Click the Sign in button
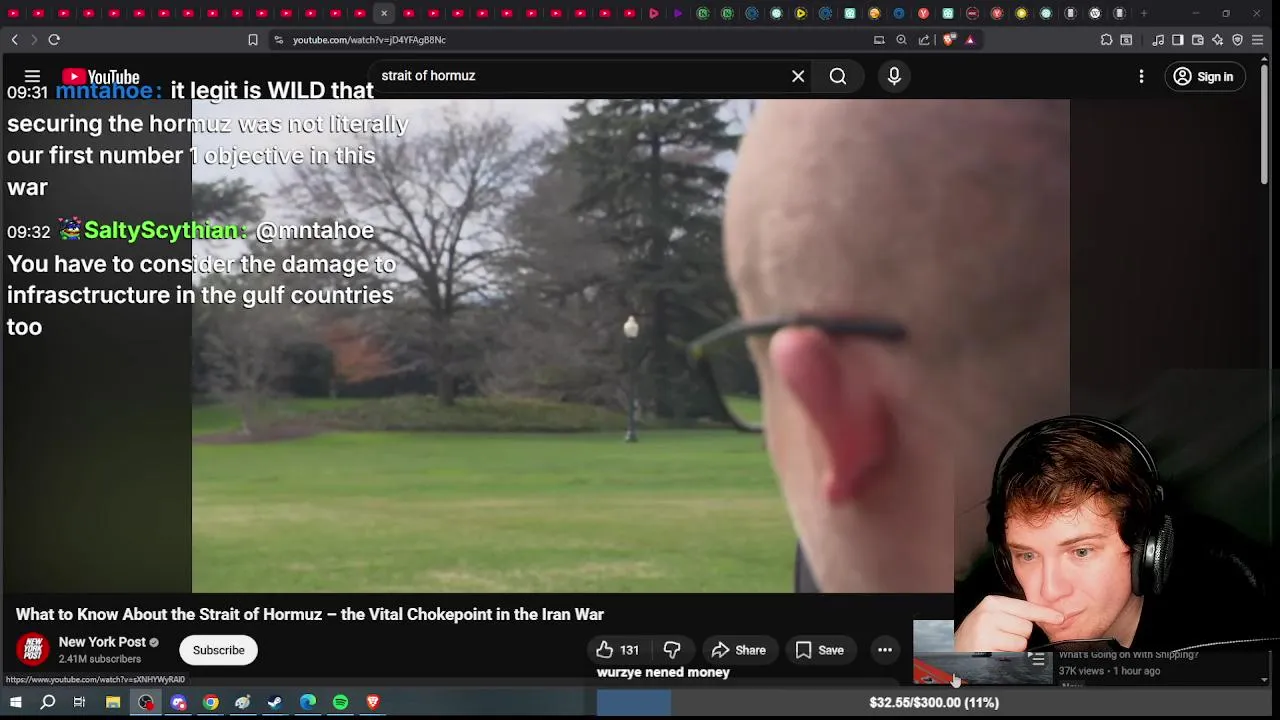 [1203, 76]
